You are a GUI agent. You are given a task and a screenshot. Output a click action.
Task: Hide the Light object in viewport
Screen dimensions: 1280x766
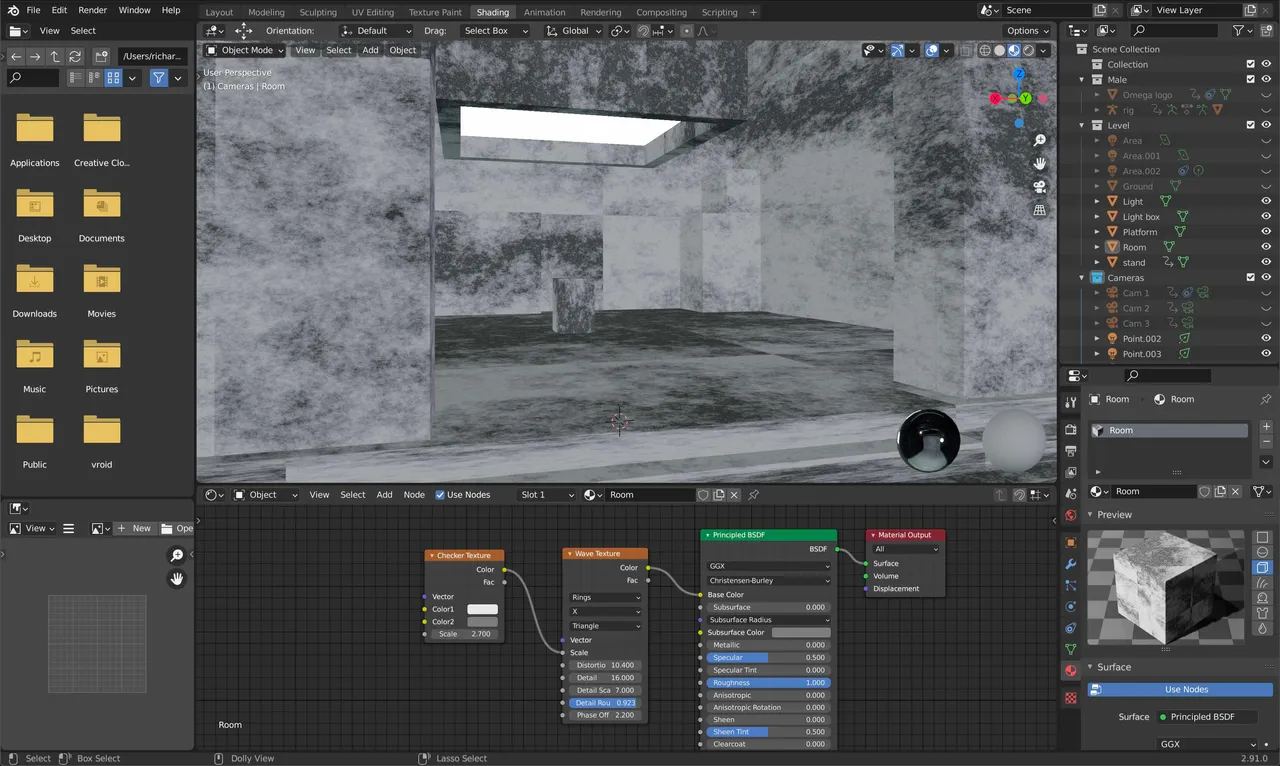(x=1266, y=201)
